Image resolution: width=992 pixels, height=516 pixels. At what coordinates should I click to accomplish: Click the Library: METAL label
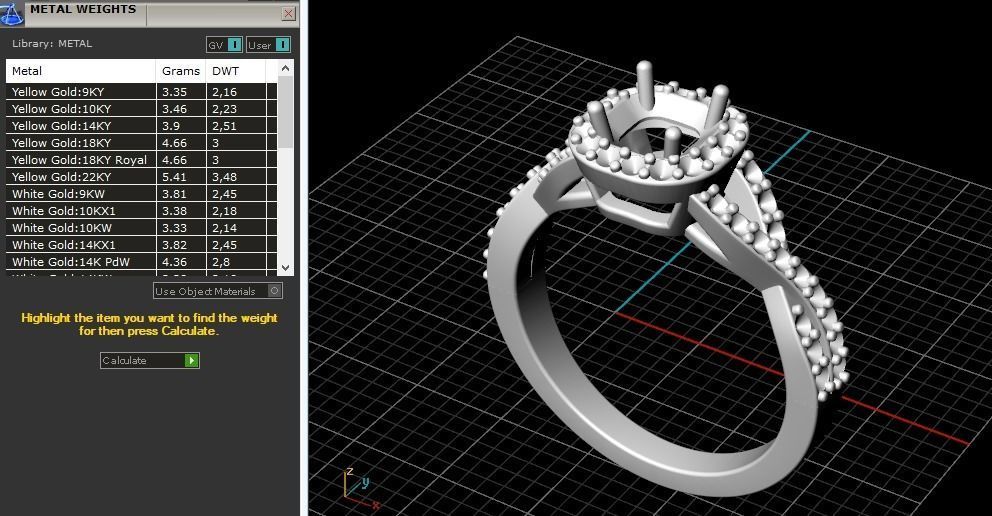pos(52,44)
